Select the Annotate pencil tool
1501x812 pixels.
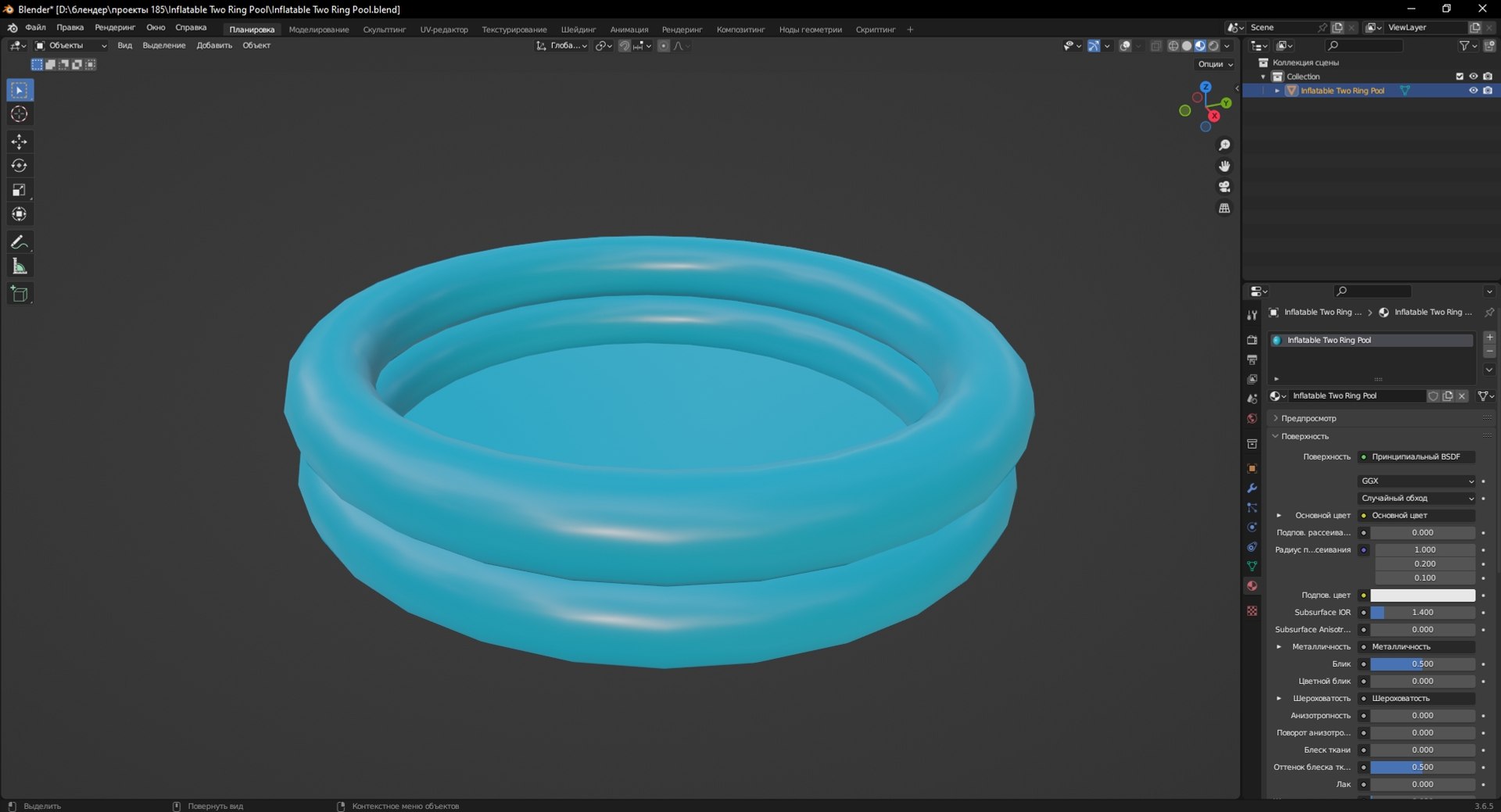pyautogui.click(x=20, y=242)
